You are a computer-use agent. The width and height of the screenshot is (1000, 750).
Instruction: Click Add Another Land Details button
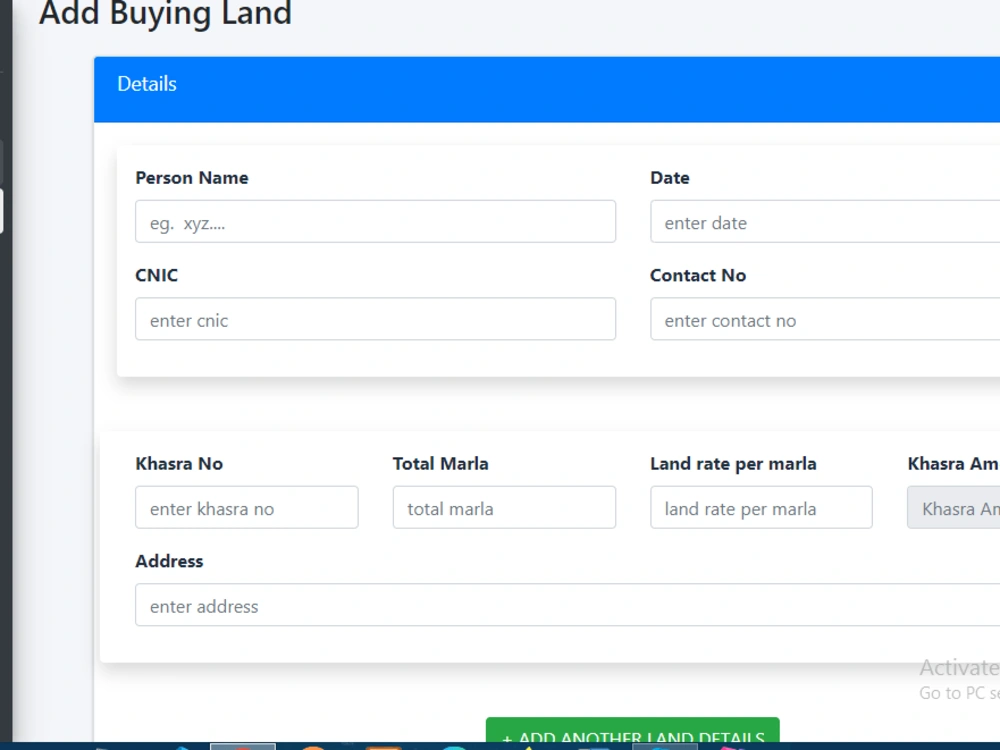pyautogui.click(x=633, y=730)
